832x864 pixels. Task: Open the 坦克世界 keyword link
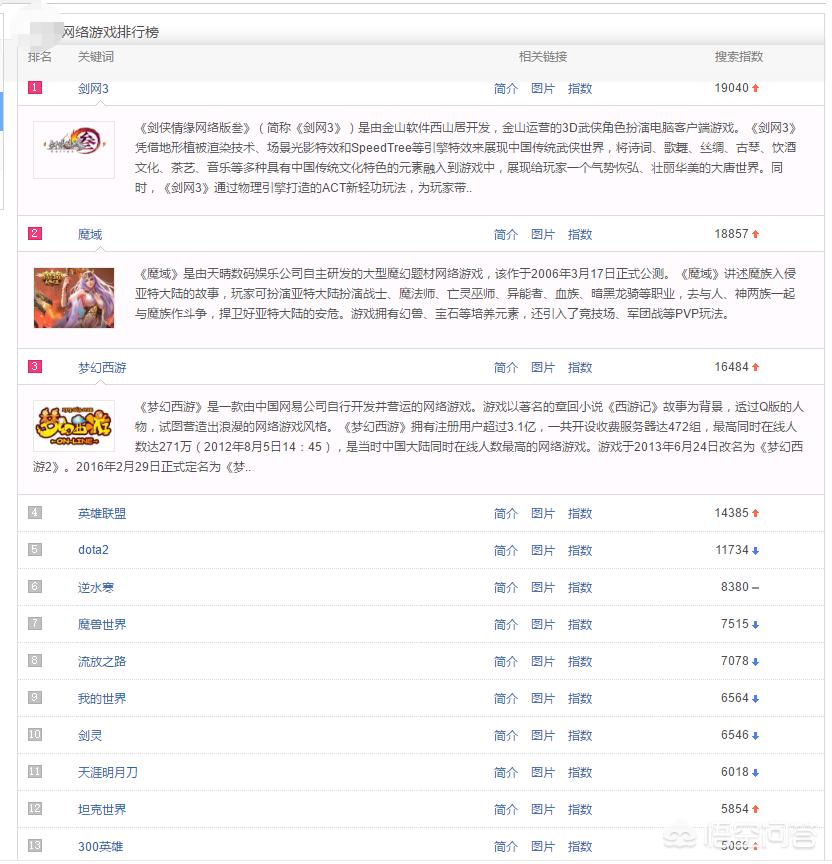(x=102, y=809)
